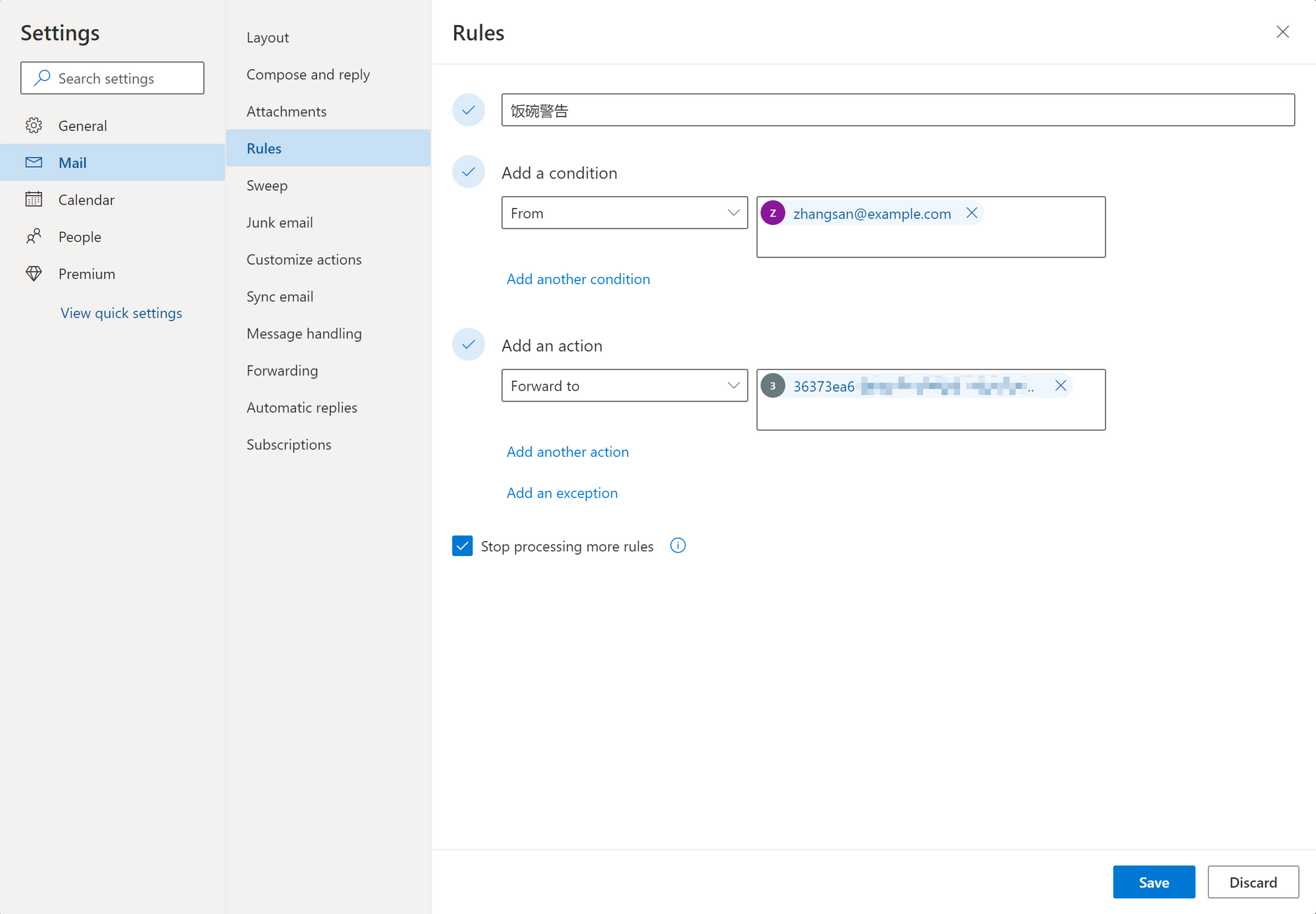Click the search magnifier icon
This screenshot has height=914, width=1316.
[x=42, y=78]
